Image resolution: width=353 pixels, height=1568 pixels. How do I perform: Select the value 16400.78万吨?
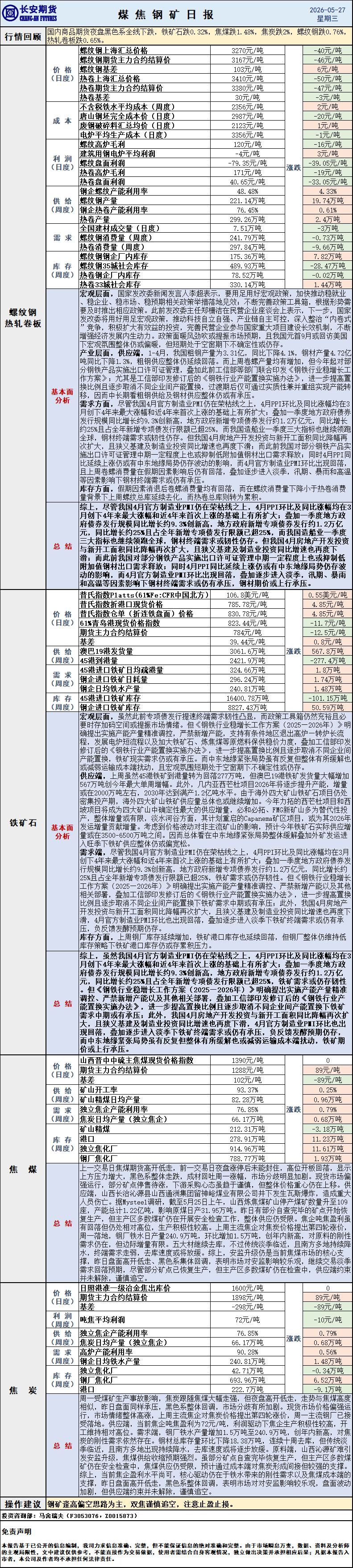point(248,698)
